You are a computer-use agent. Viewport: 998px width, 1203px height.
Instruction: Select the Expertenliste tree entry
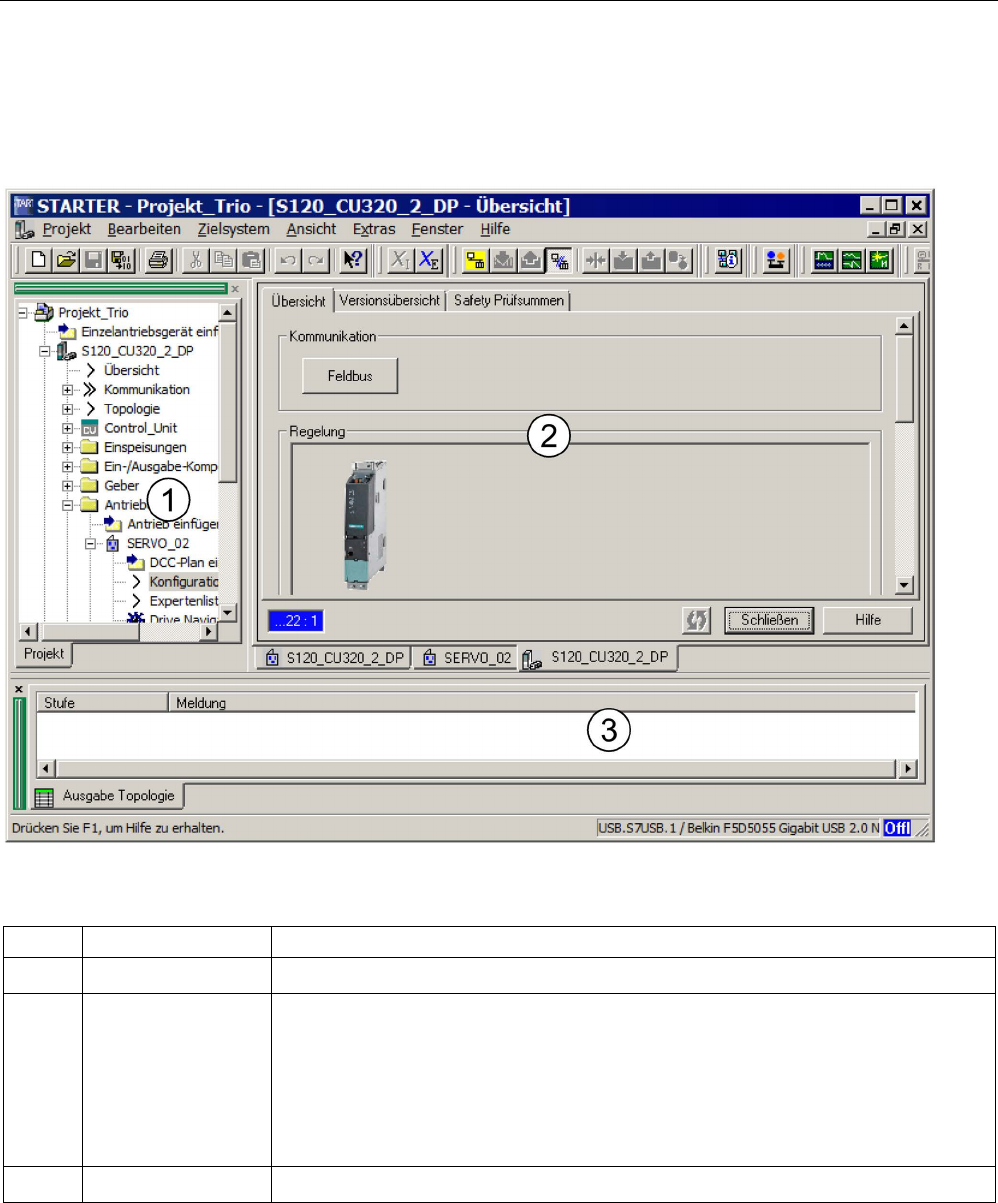click(x=184, y=602)
